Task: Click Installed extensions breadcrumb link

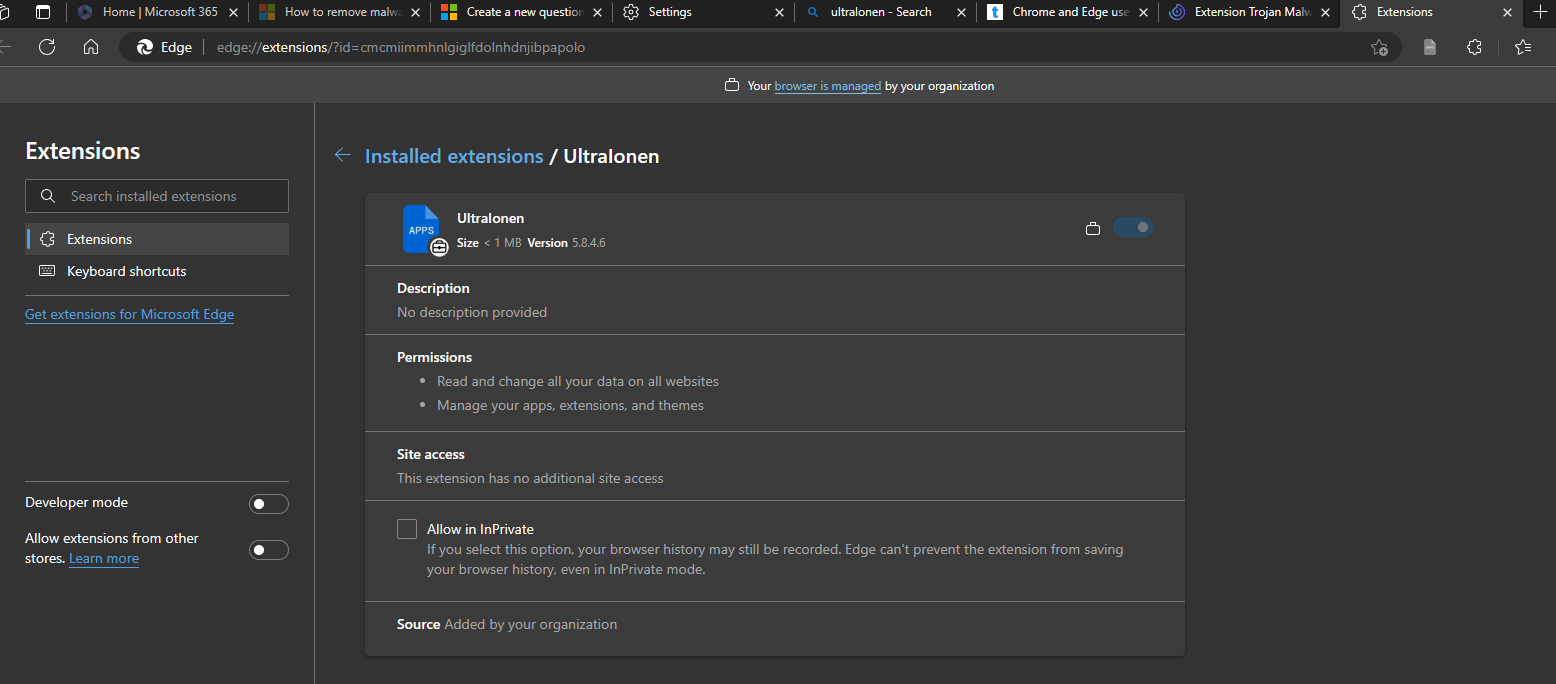Action: 454,156
